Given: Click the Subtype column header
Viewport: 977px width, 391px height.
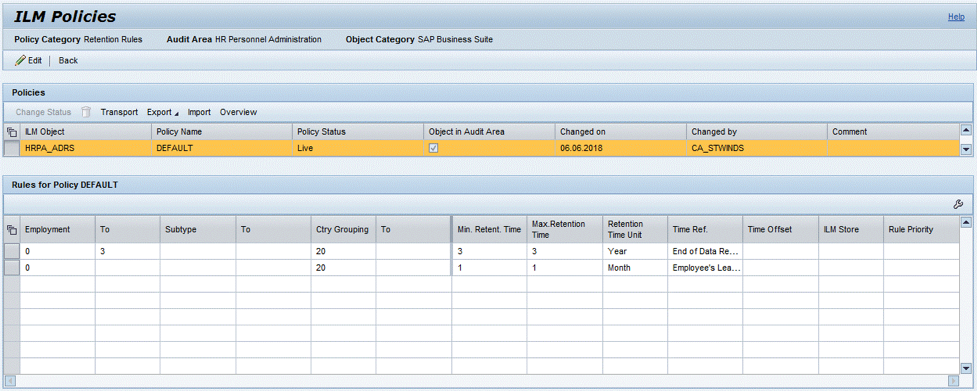Looking at the screenshot, I should (198, 230).
